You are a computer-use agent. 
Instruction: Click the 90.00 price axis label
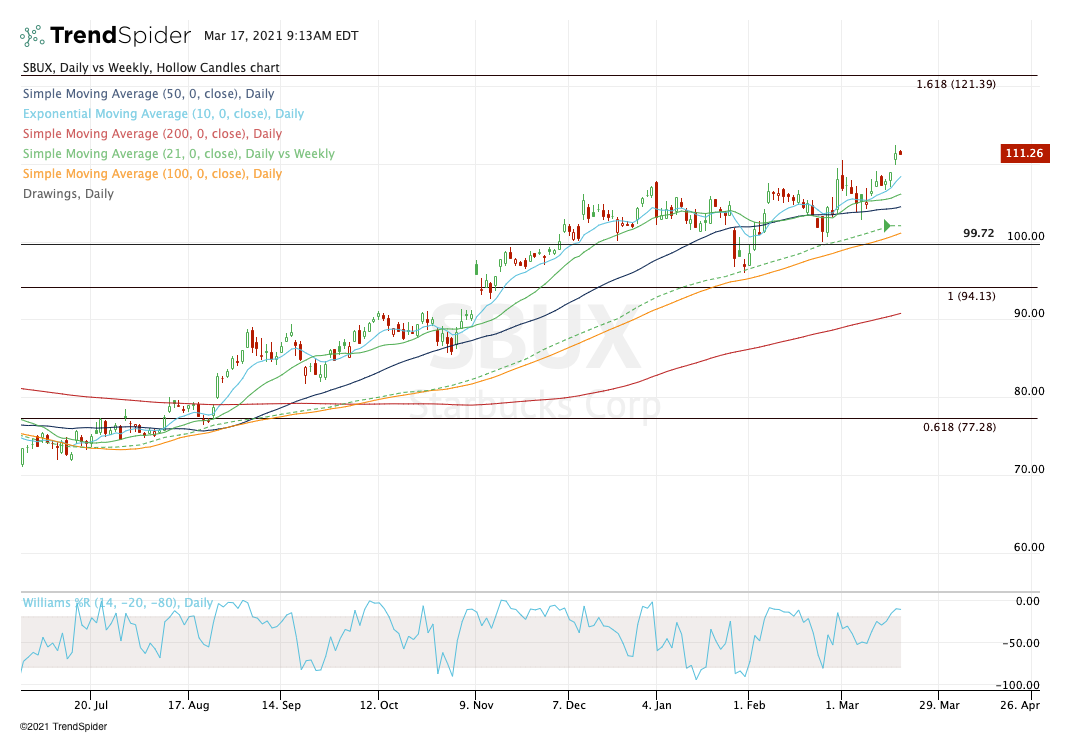point(1028,313)
